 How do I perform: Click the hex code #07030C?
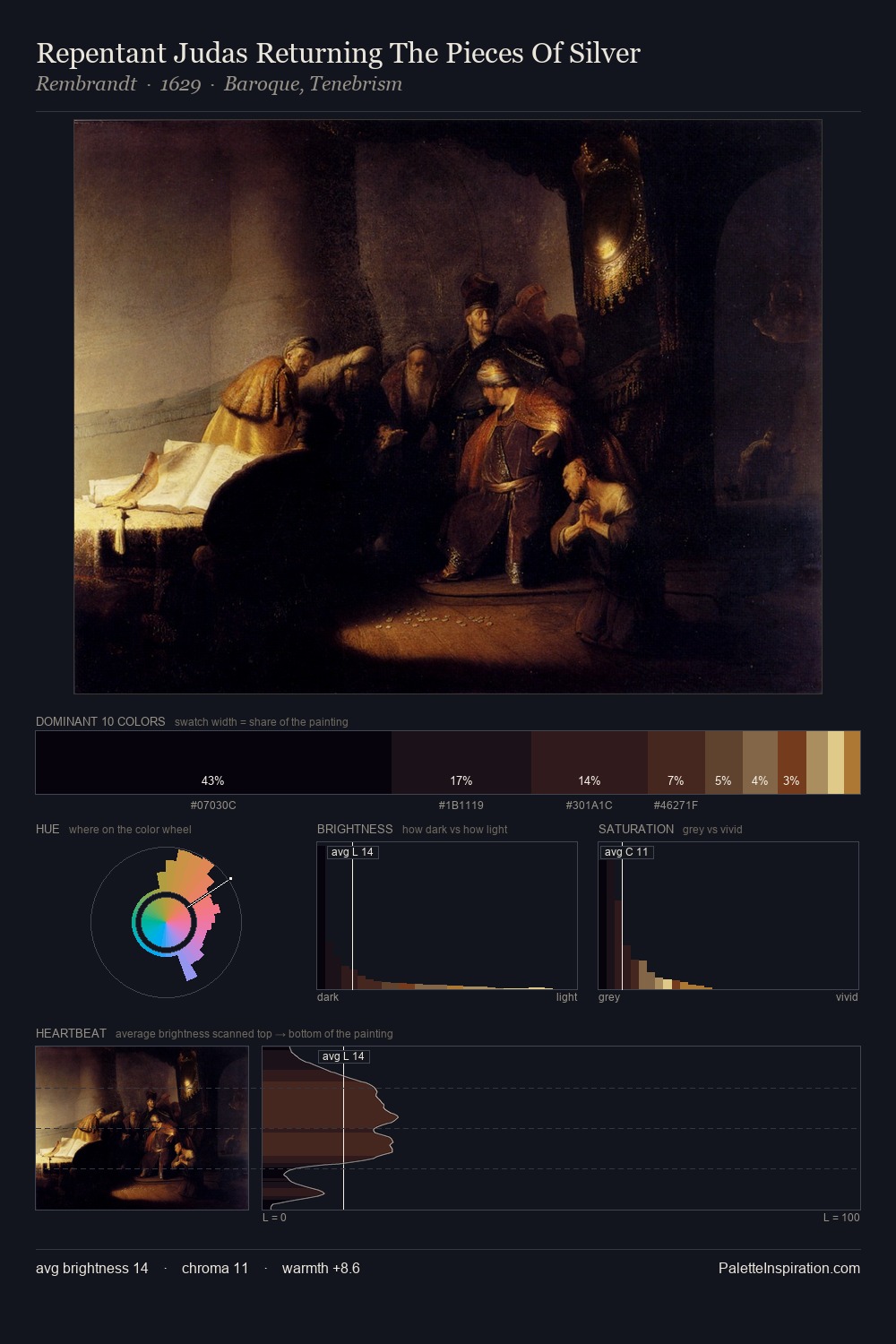click(213, 806)
